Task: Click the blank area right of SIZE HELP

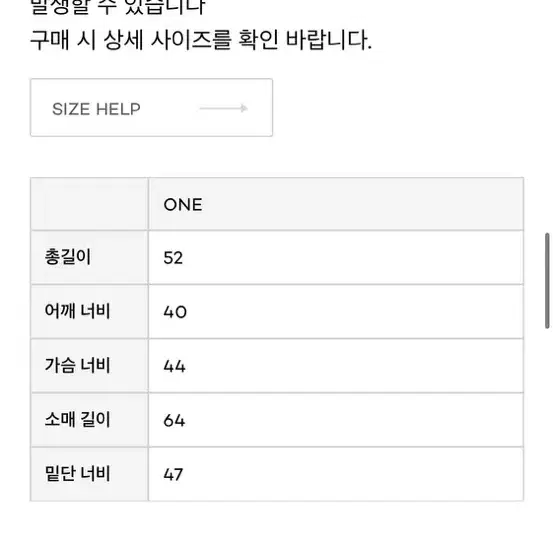Action: click(406, 107)
